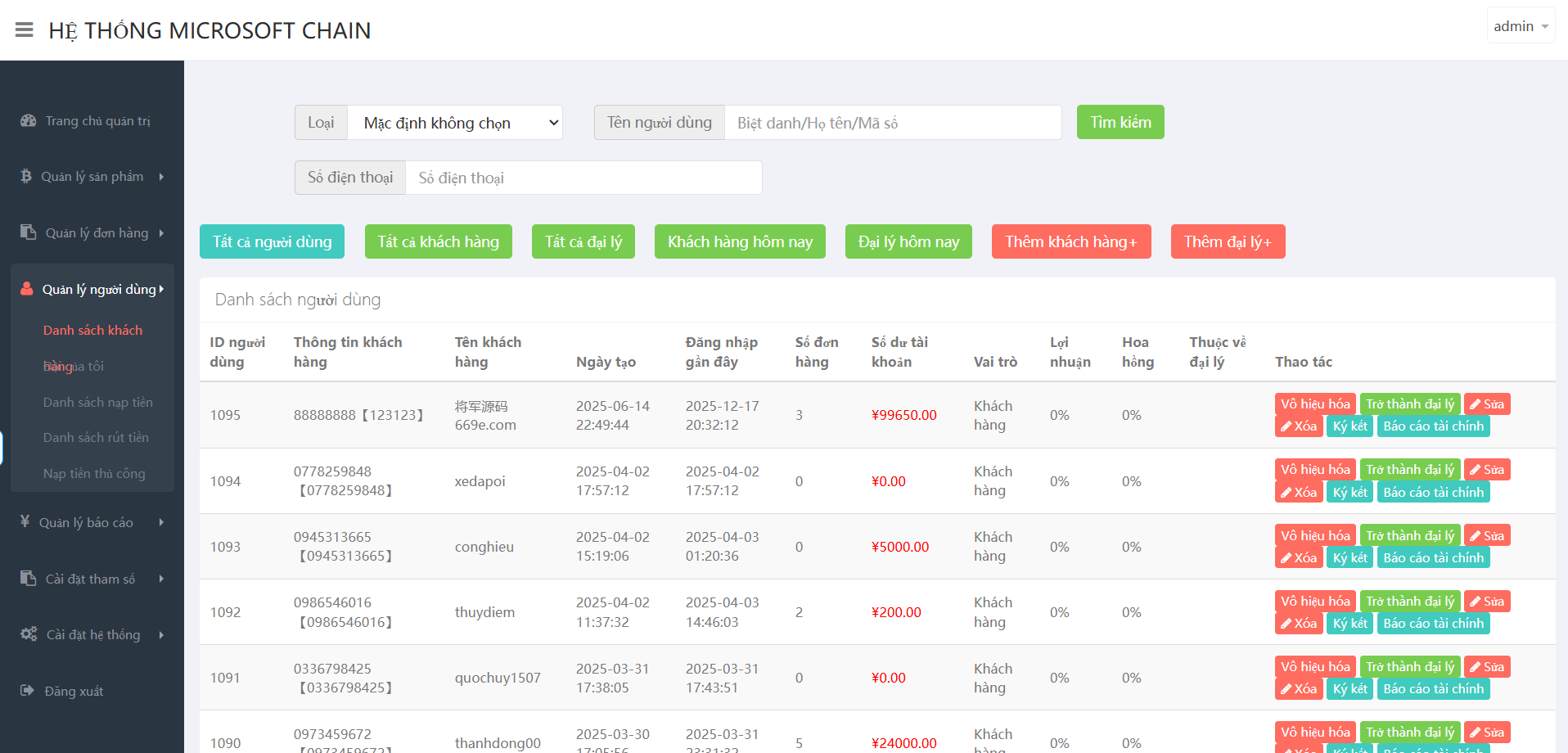This screenshot has height=753, width=1568.
Task: Focus the Số điện thoại input field
Action: coord(583,178)
